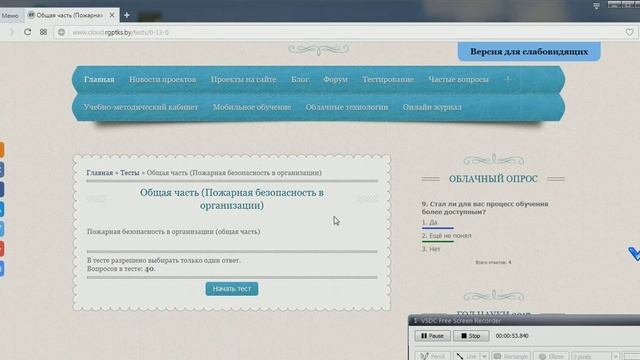Click the Тесты breadcrumb link
This screenshot has width=640, height=360.
coord(130,173)
